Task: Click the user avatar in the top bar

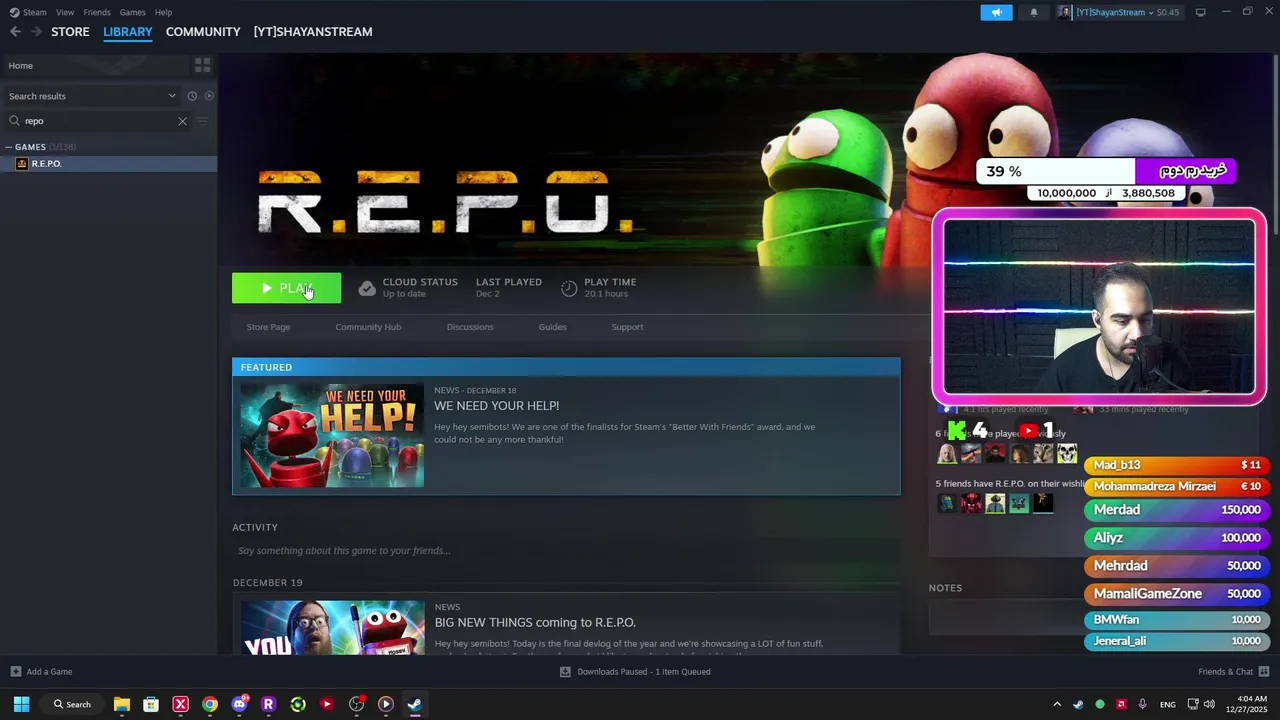Action: coord(1064,12)
